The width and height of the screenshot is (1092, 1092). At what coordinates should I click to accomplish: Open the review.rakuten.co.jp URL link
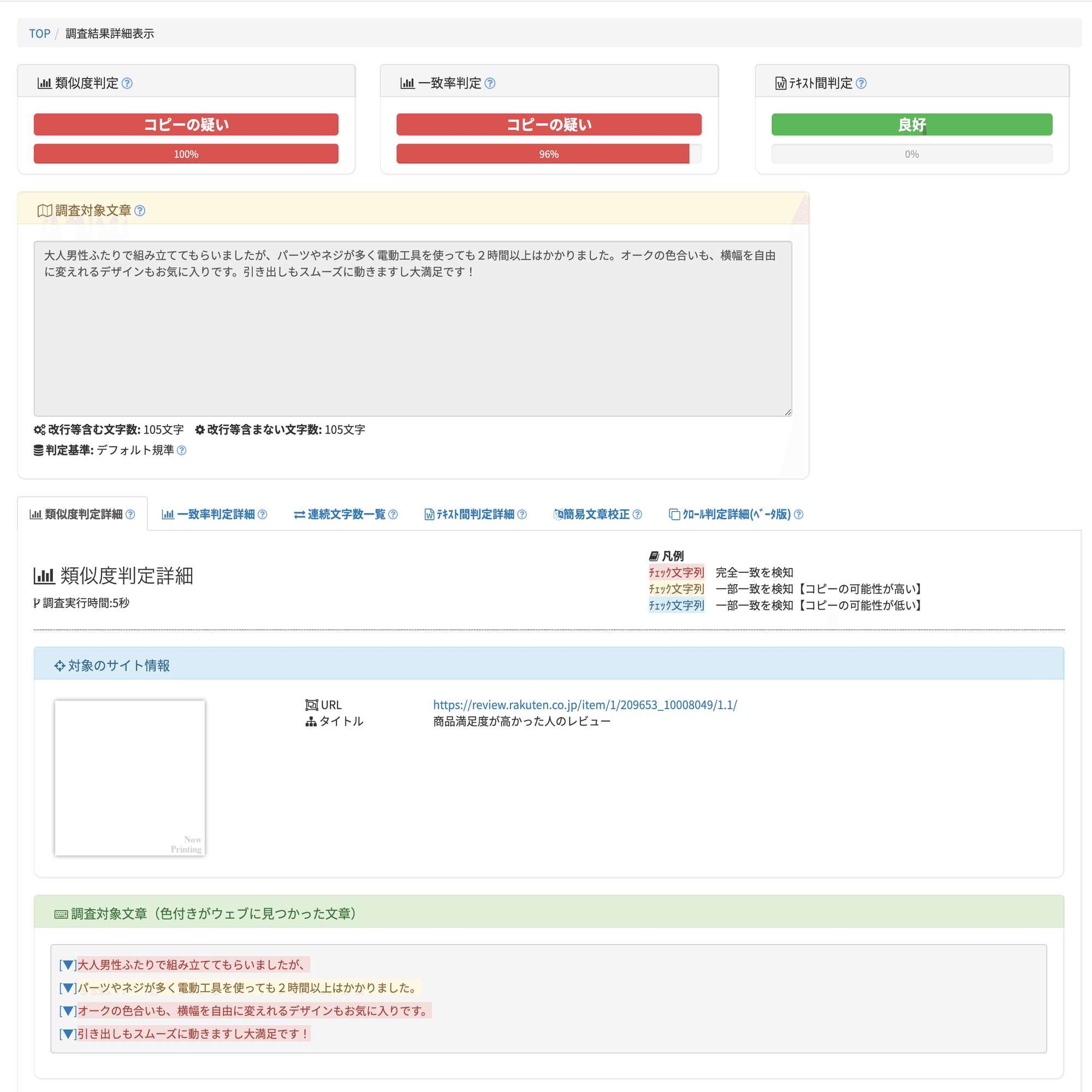point(585,705)
